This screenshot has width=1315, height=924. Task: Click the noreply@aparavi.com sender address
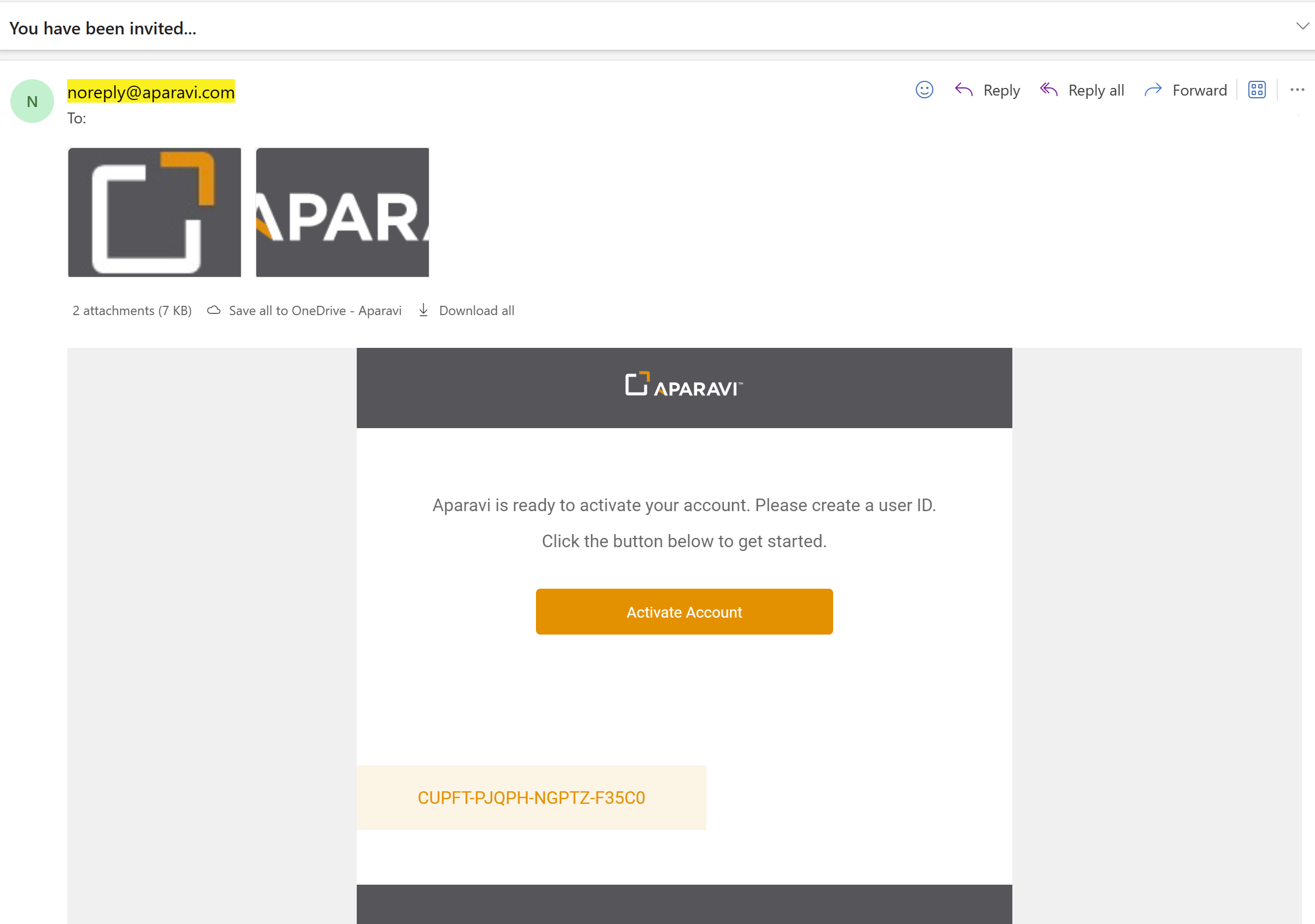[x=151, y=92]
